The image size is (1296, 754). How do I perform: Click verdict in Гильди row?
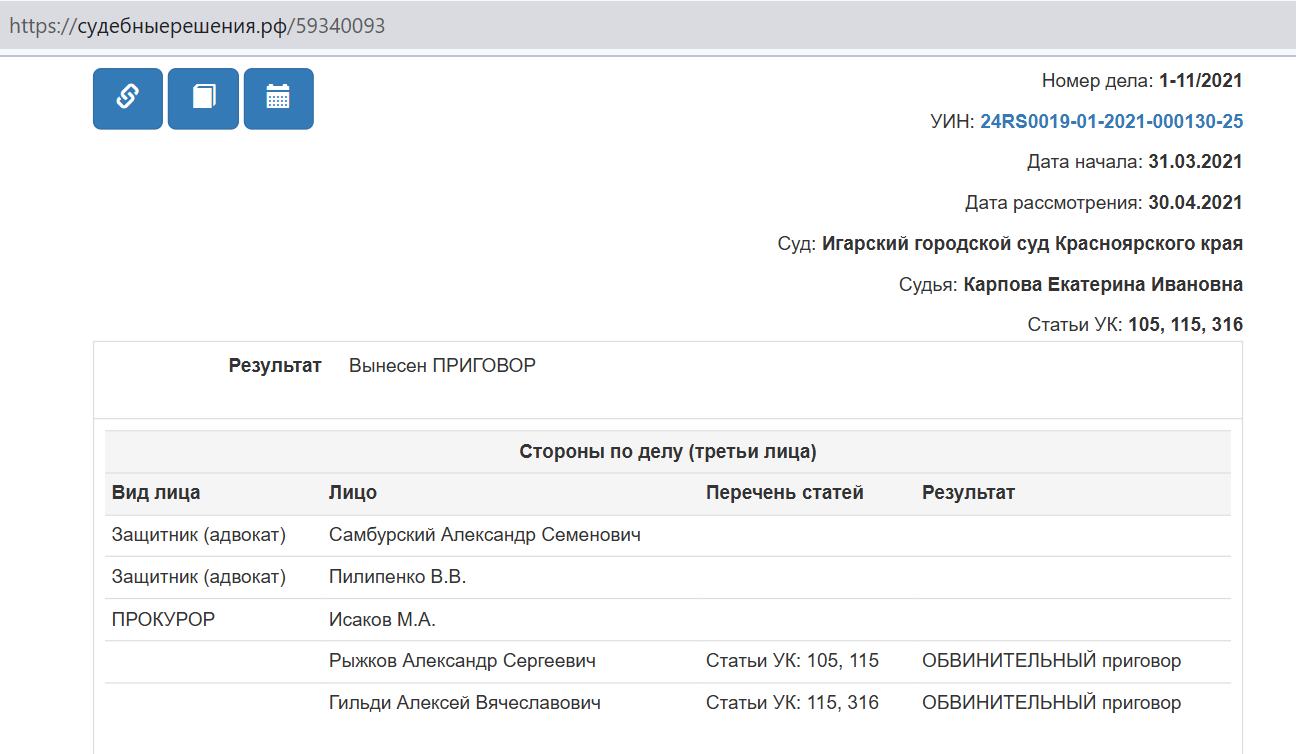pyautogui.click(x=1052, y=703)
